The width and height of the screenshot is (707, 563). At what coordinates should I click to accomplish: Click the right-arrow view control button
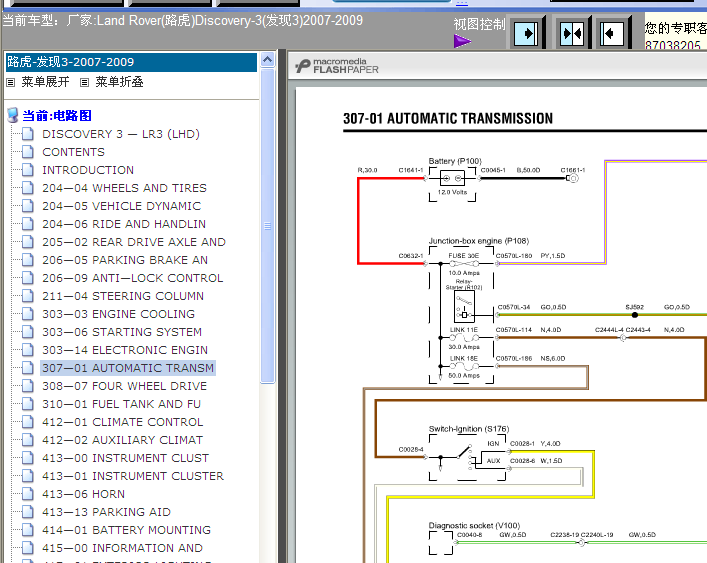(525, 33)
